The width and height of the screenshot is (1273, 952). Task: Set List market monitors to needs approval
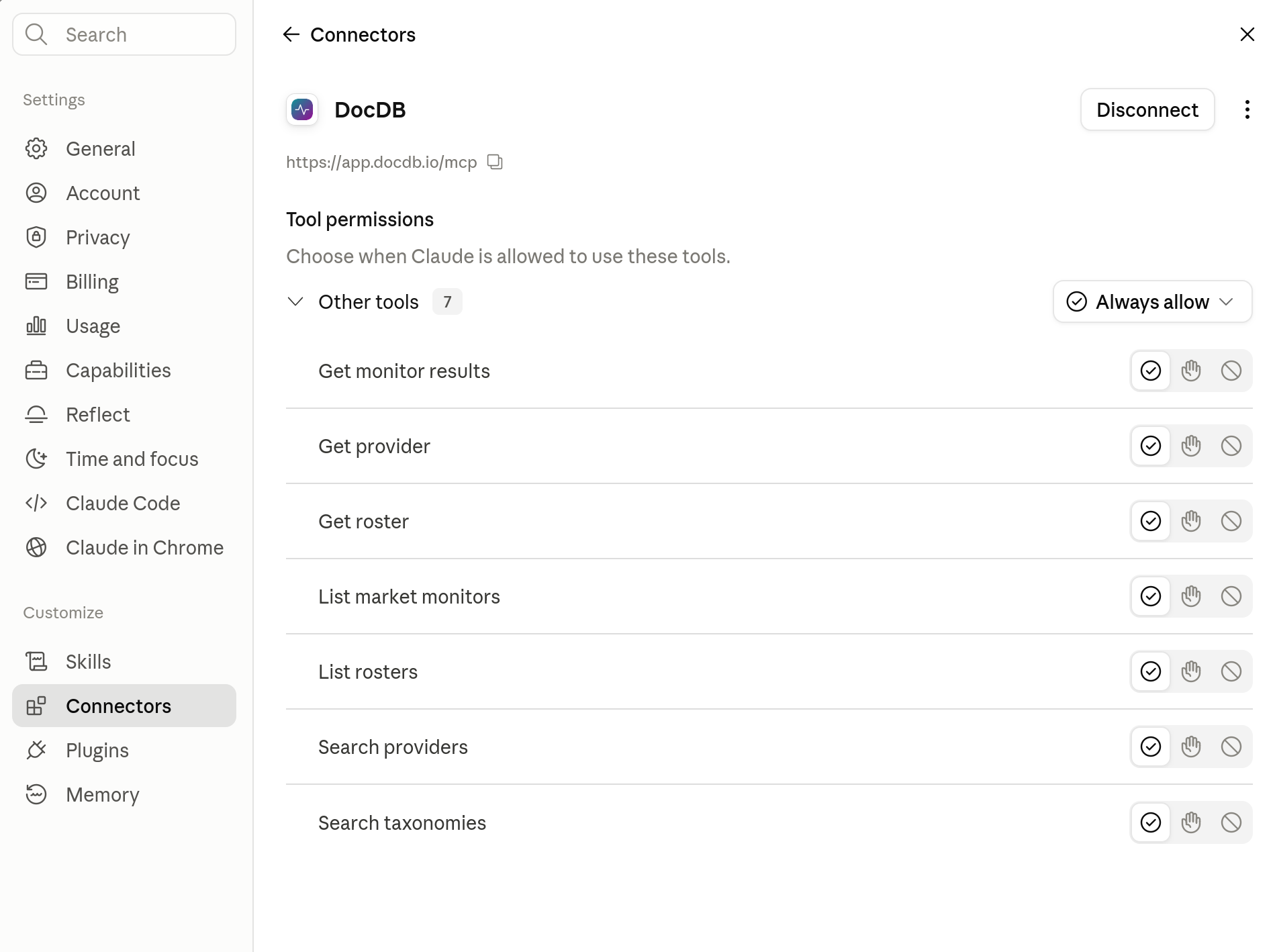pyautogui.click(x=1191, y=596)
